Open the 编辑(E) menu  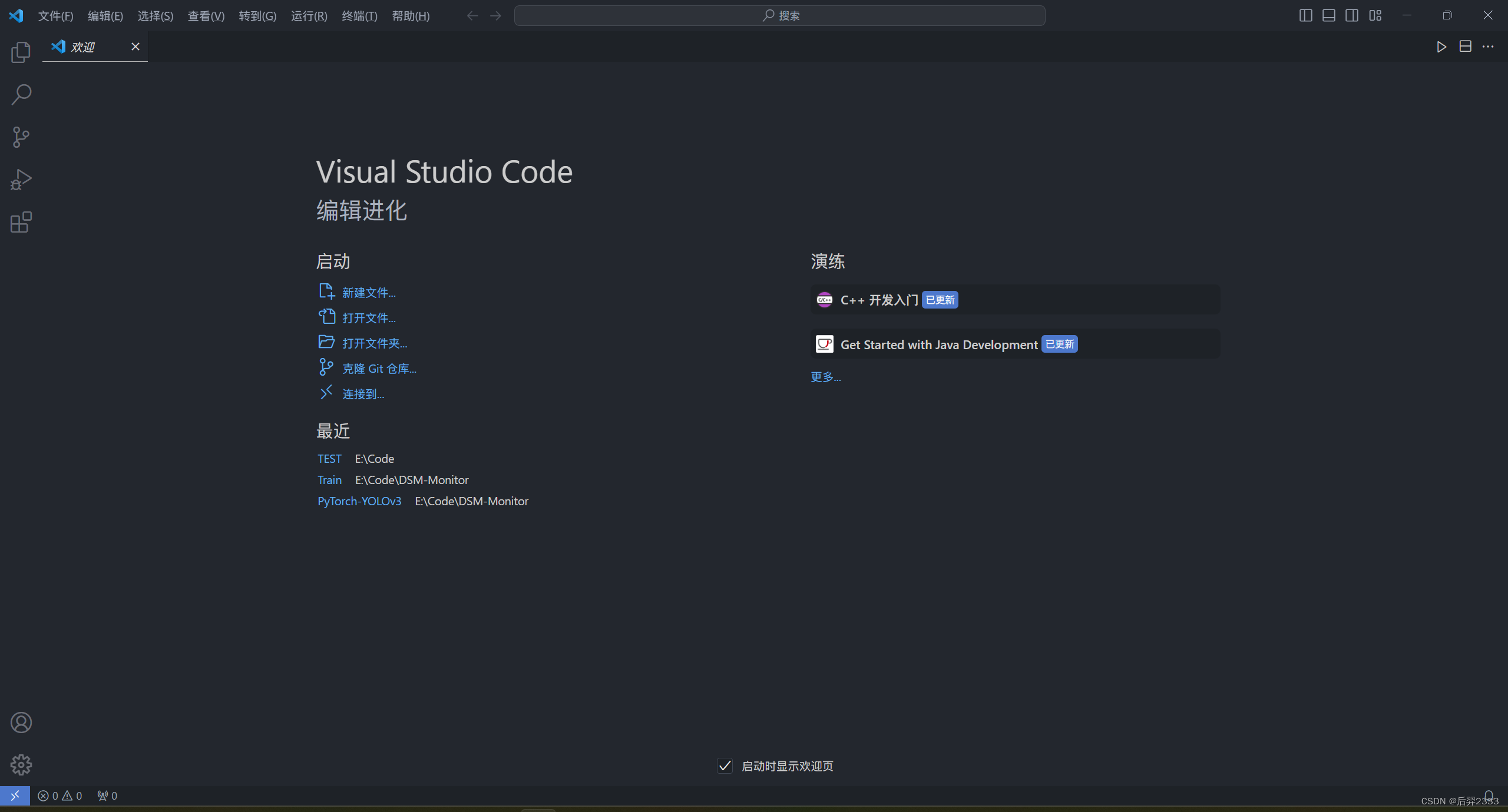(105, 16)
